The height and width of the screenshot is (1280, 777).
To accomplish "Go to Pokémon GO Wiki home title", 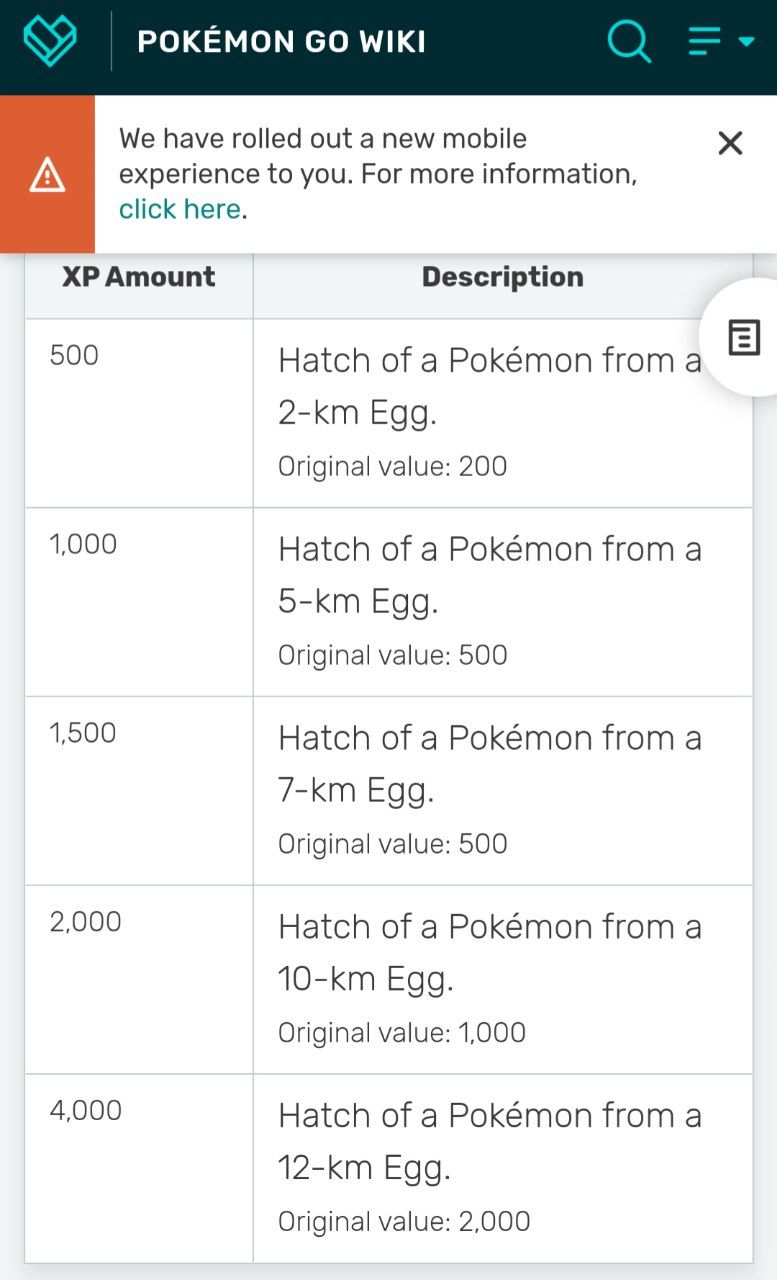I will pyautogui.click(x=281, y=42).
